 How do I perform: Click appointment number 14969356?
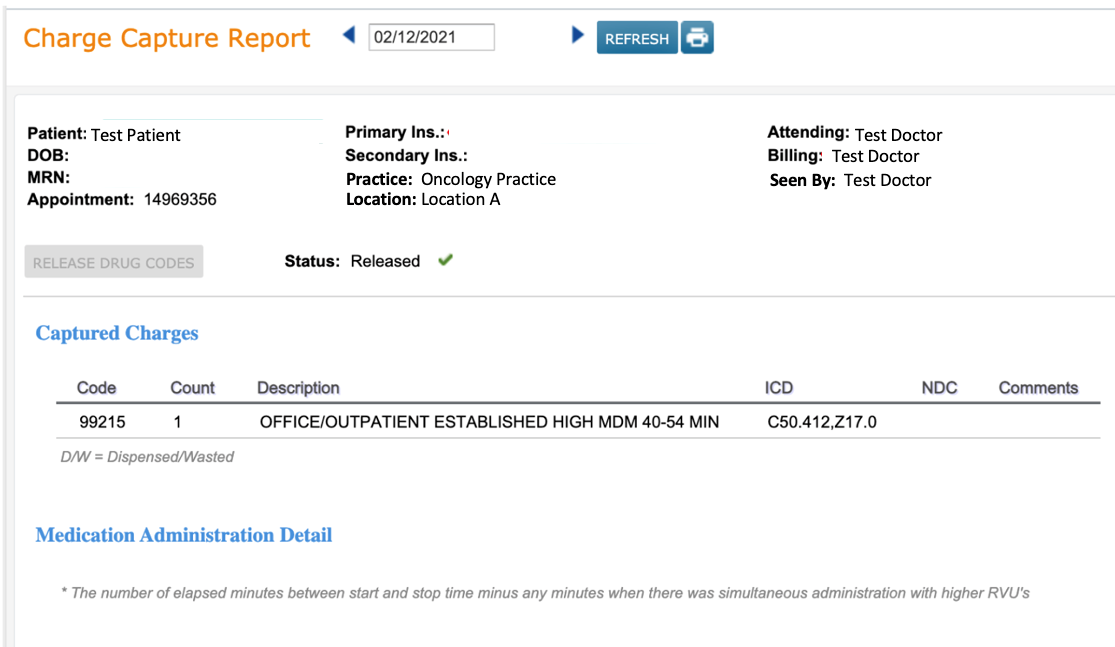point(180,199)
